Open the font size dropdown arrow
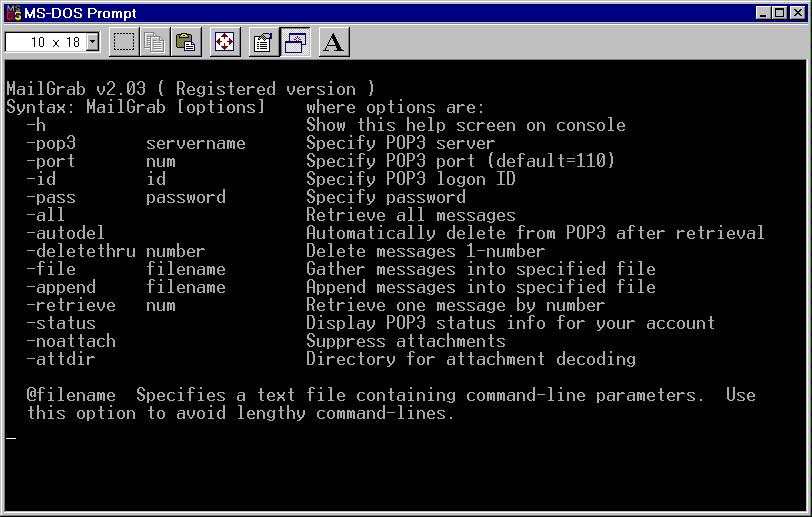Viewport: 812px width, 517px height. tap(93, 42)
